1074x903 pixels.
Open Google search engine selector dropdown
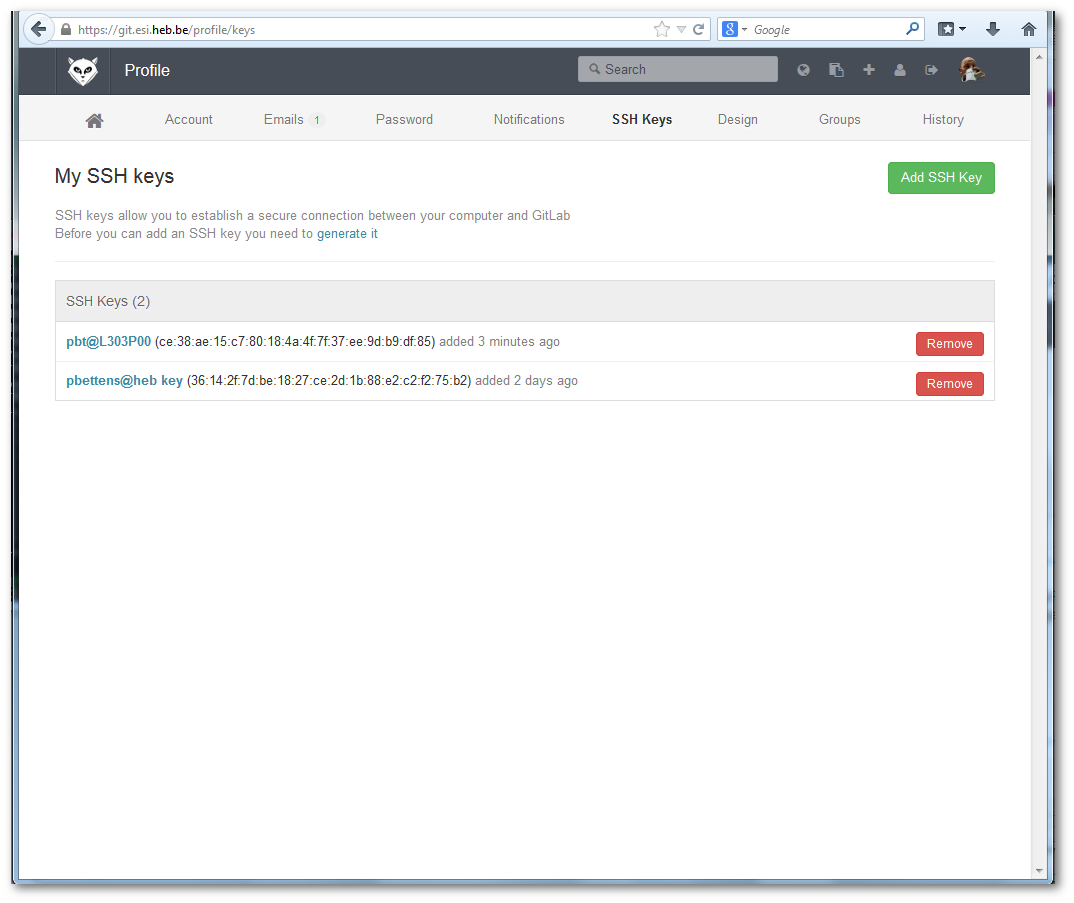click(x=735, y=29)
